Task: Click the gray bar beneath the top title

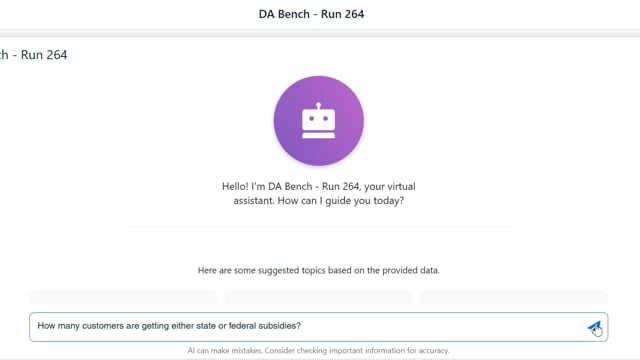Action: 320,33
